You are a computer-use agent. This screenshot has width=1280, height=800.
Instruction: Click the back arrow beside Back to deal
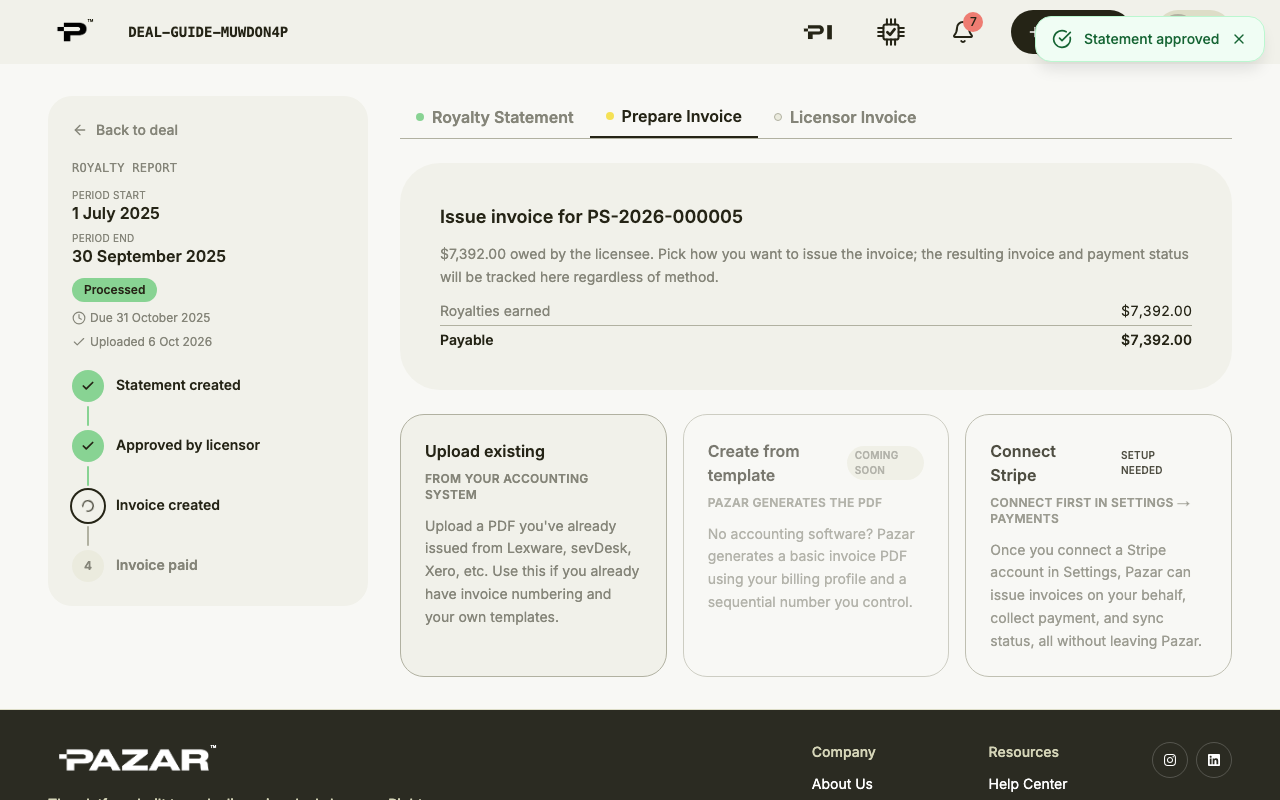[x=80, y=130]
